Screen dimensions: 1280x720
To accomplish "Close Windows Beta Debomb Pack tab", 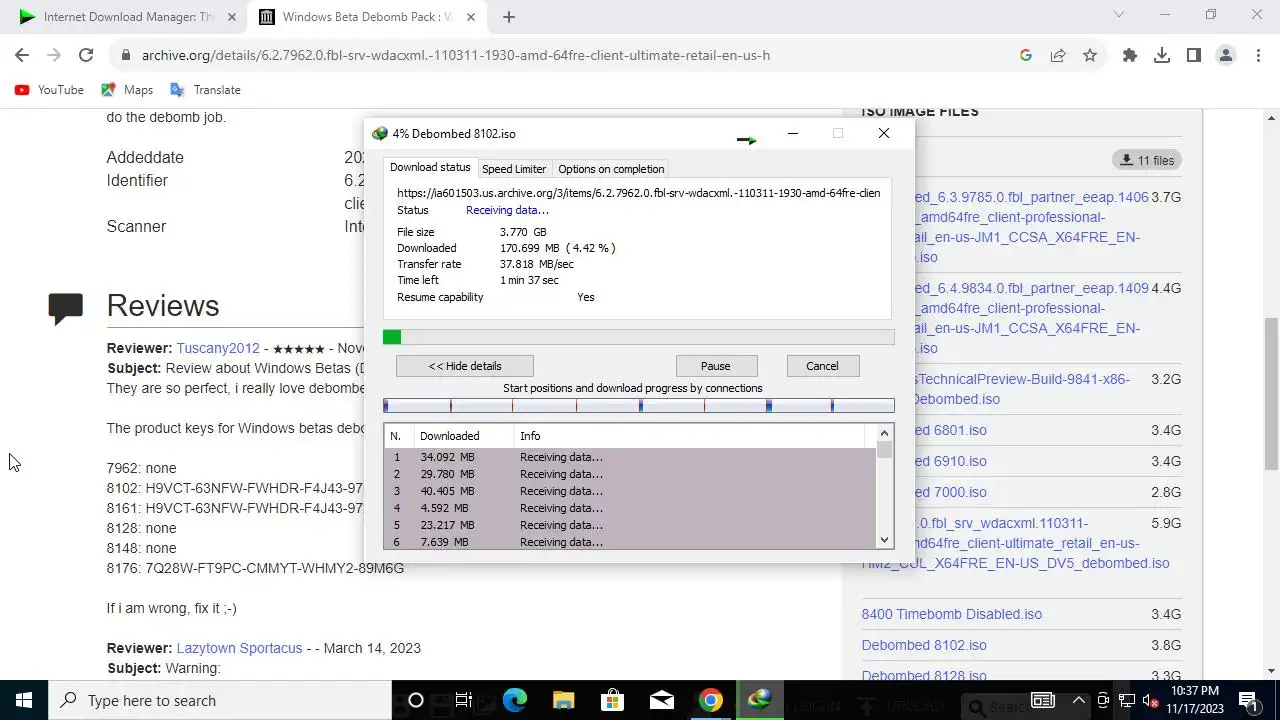I will [x=471, y=17].
